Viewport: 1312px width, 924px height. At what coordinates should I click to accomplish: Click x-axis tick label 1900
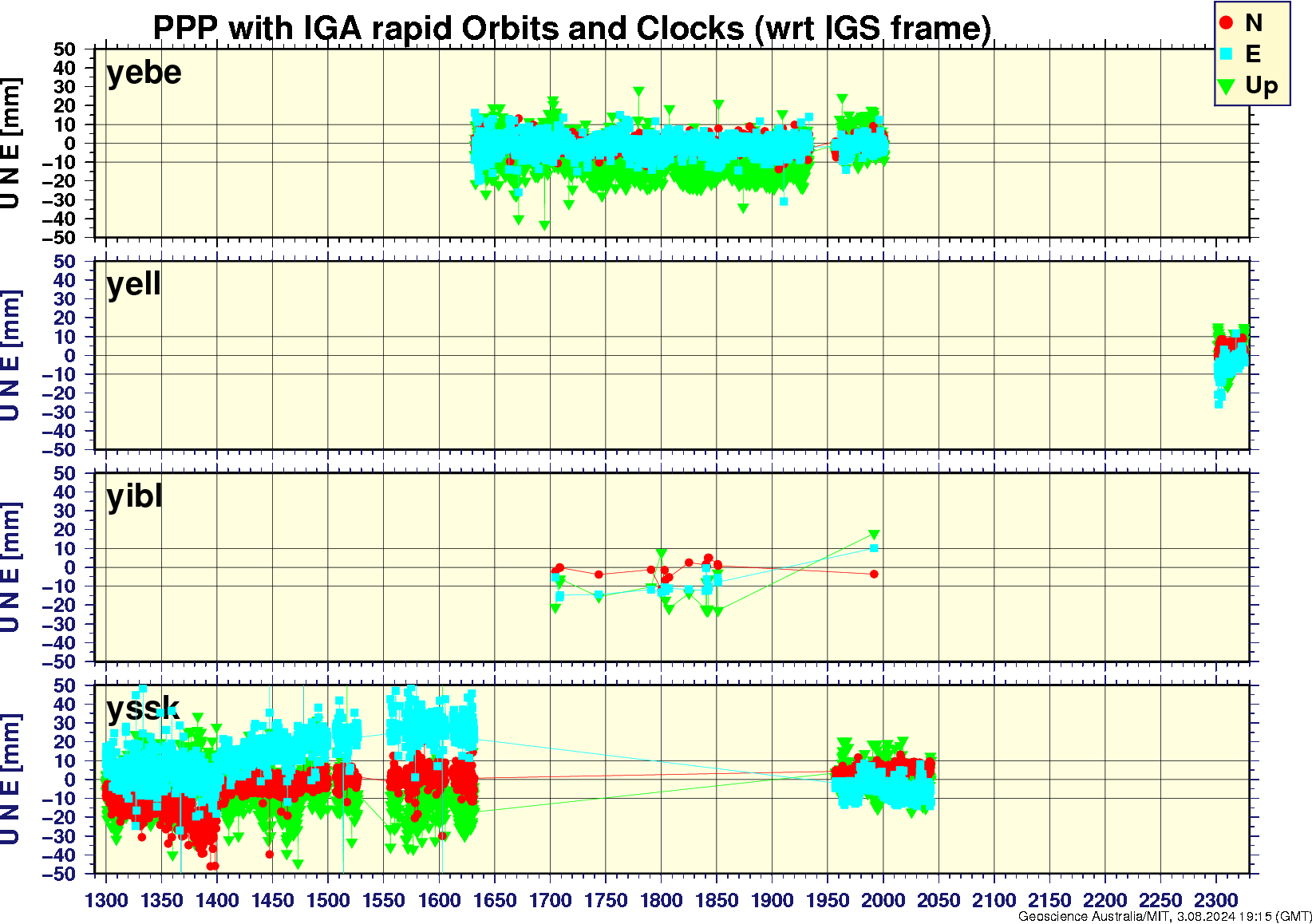[773, 900]
